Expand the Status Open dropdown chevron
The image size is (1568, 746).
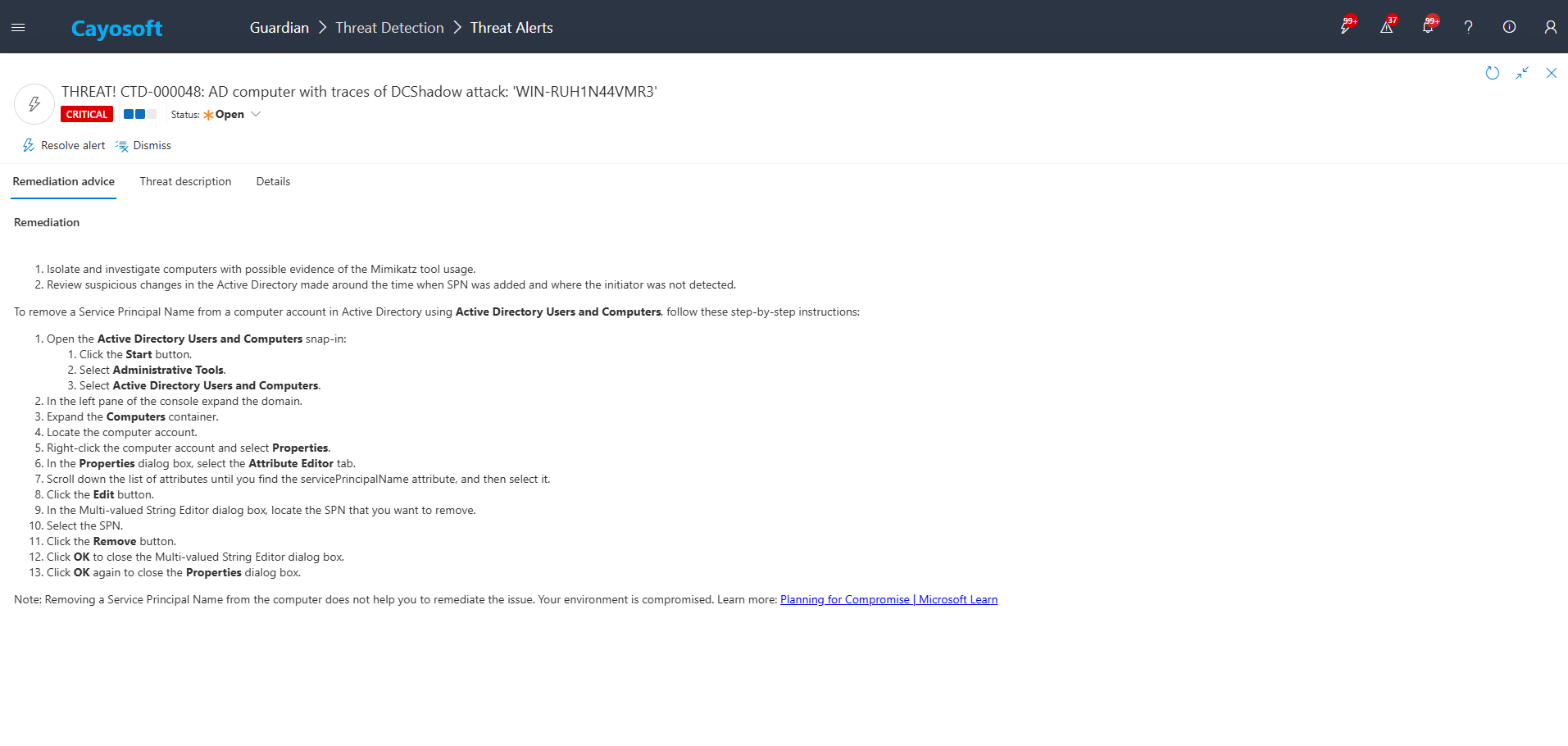tap(256, 115)
